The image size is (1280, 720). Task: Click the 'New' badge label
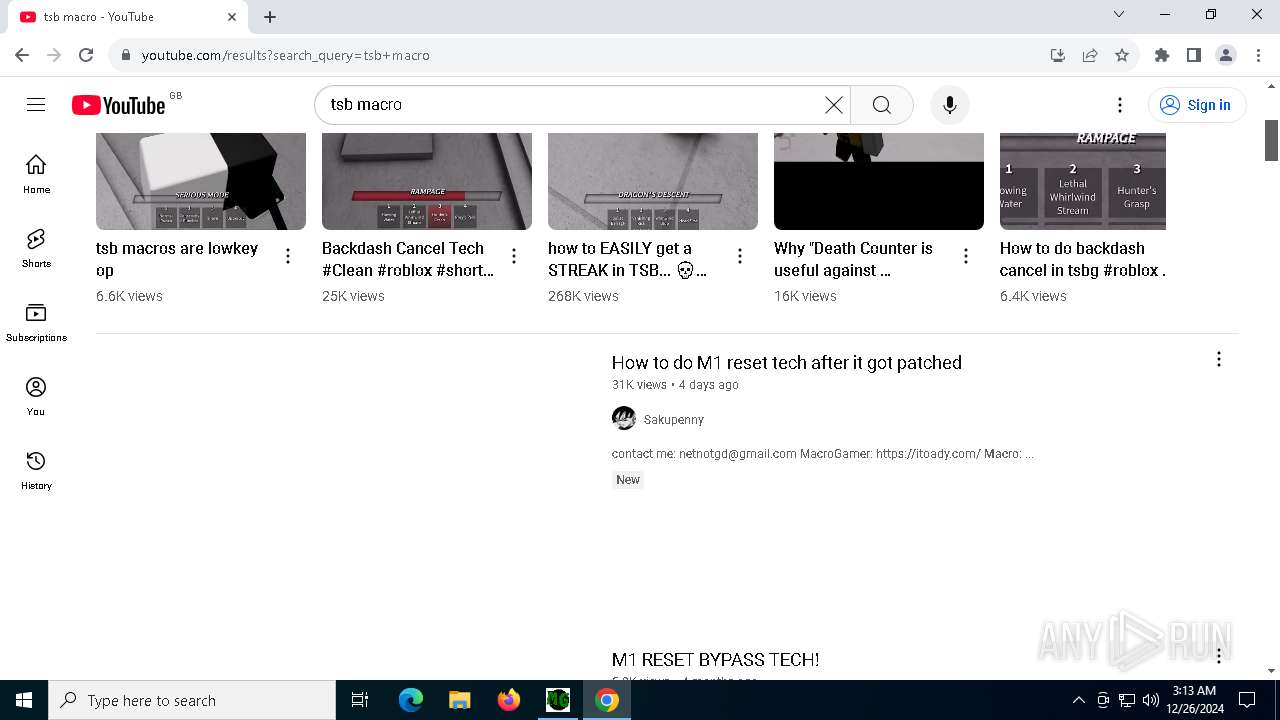tap(628, 480)
